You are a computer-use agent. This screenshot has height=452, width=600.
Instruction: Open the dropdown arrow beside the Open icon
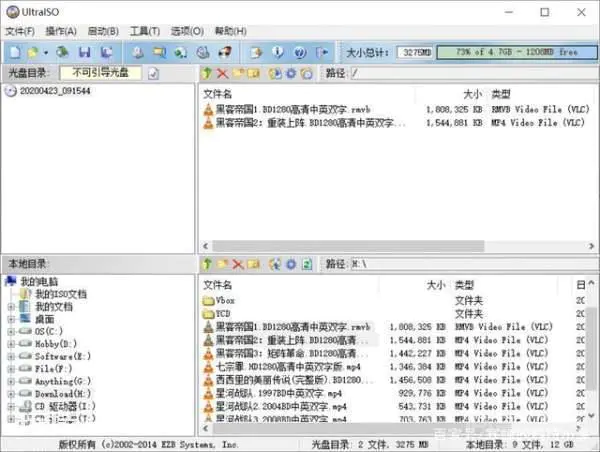46,52
